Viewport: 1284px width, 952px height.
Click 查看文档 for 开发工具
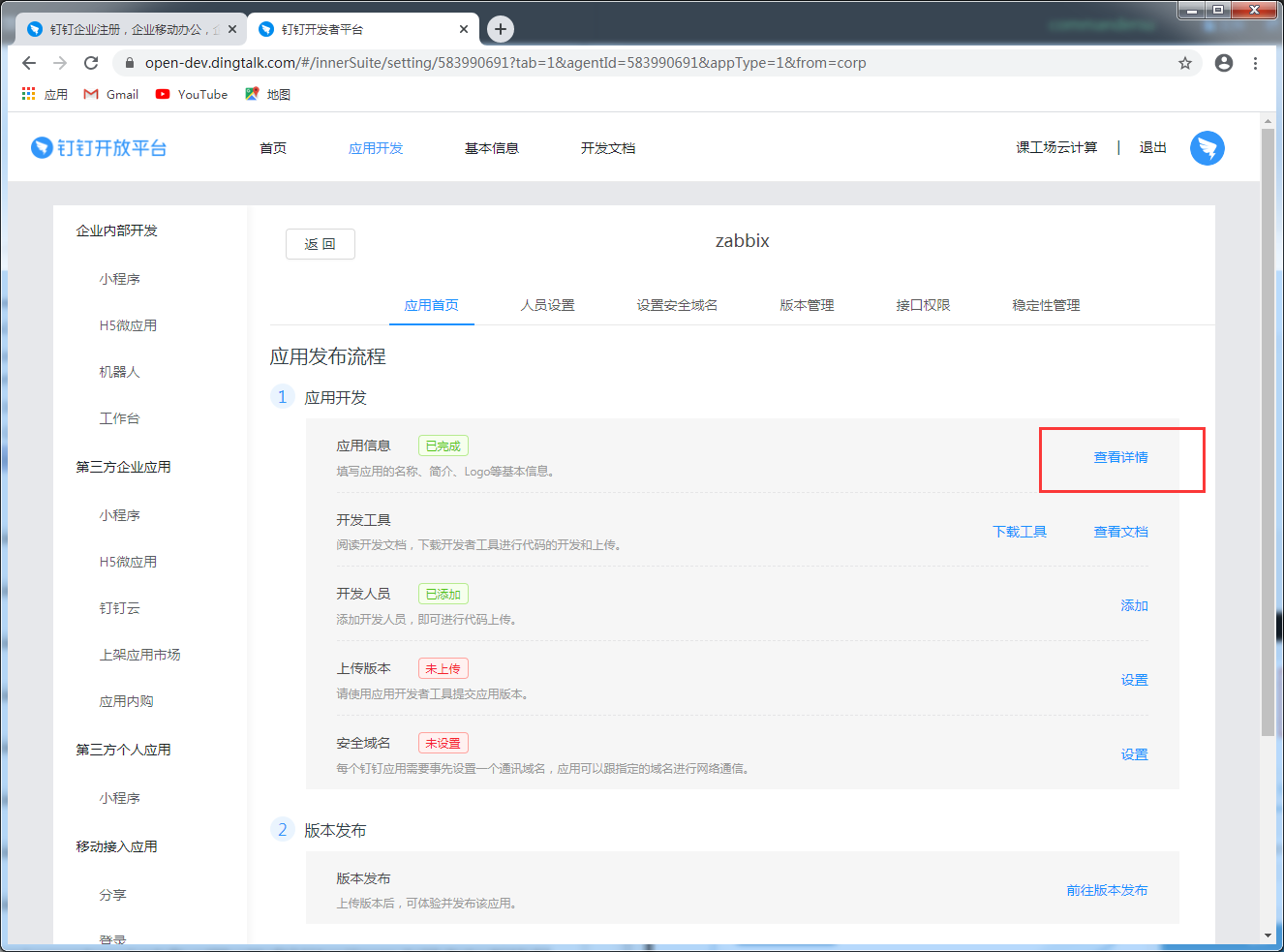[1121, 532]
